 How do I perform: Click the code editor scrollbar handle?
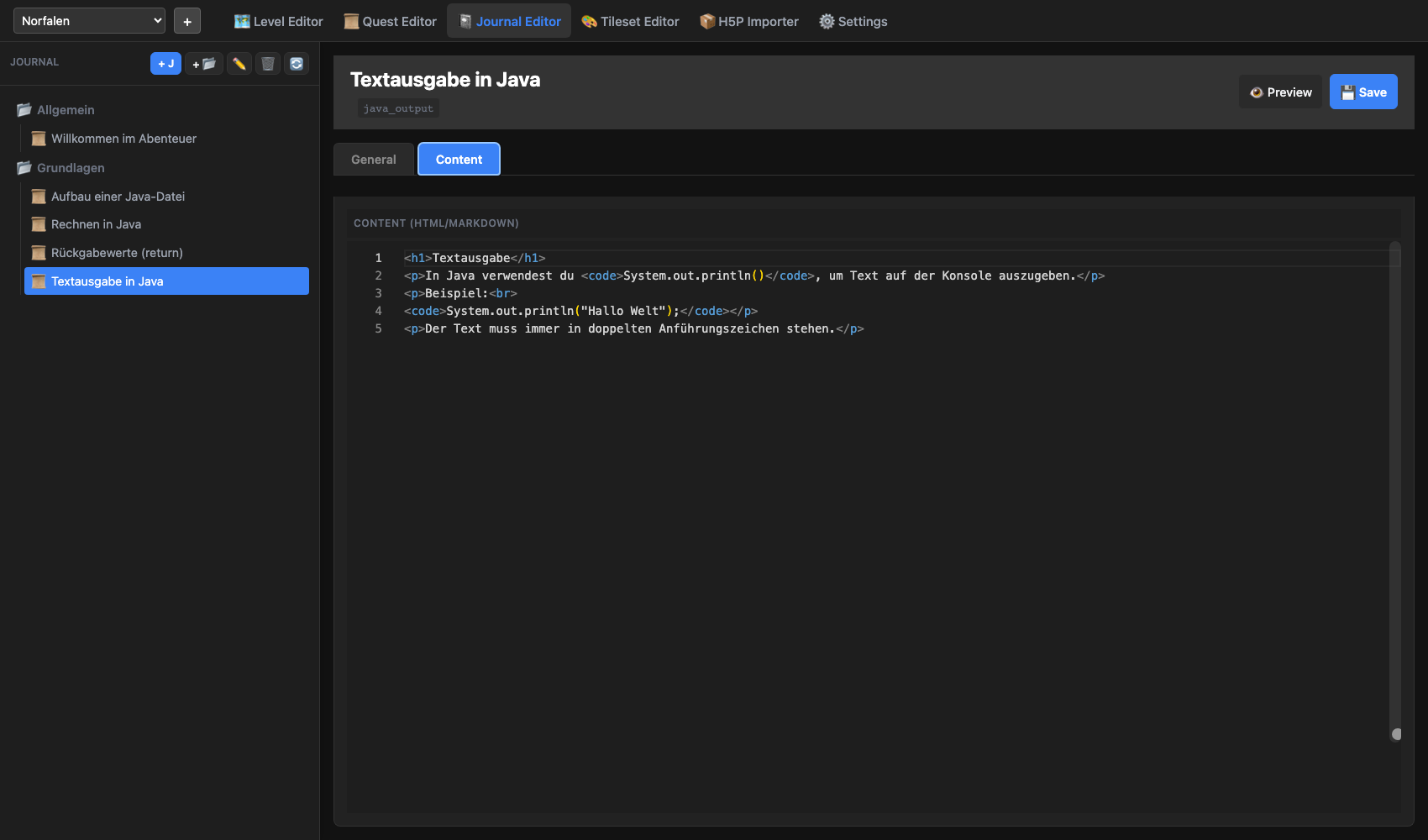click(x=1396, y=734)
